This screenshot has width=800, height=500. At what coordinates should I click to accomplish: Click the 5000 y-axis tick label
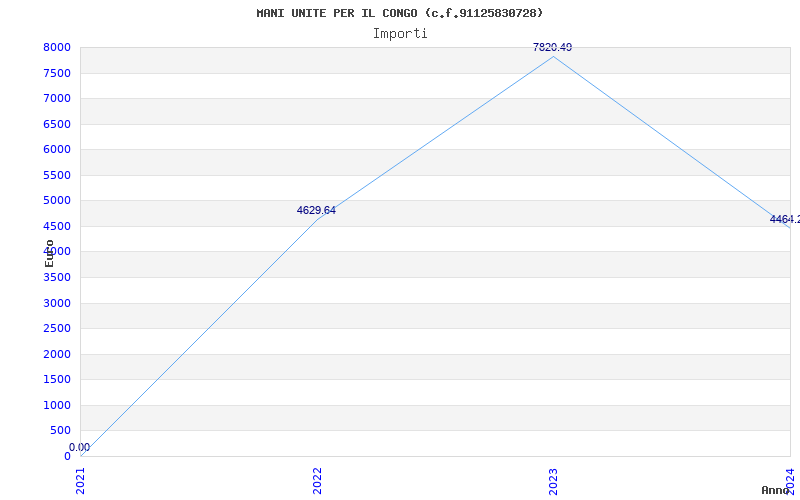pos(57,201)
